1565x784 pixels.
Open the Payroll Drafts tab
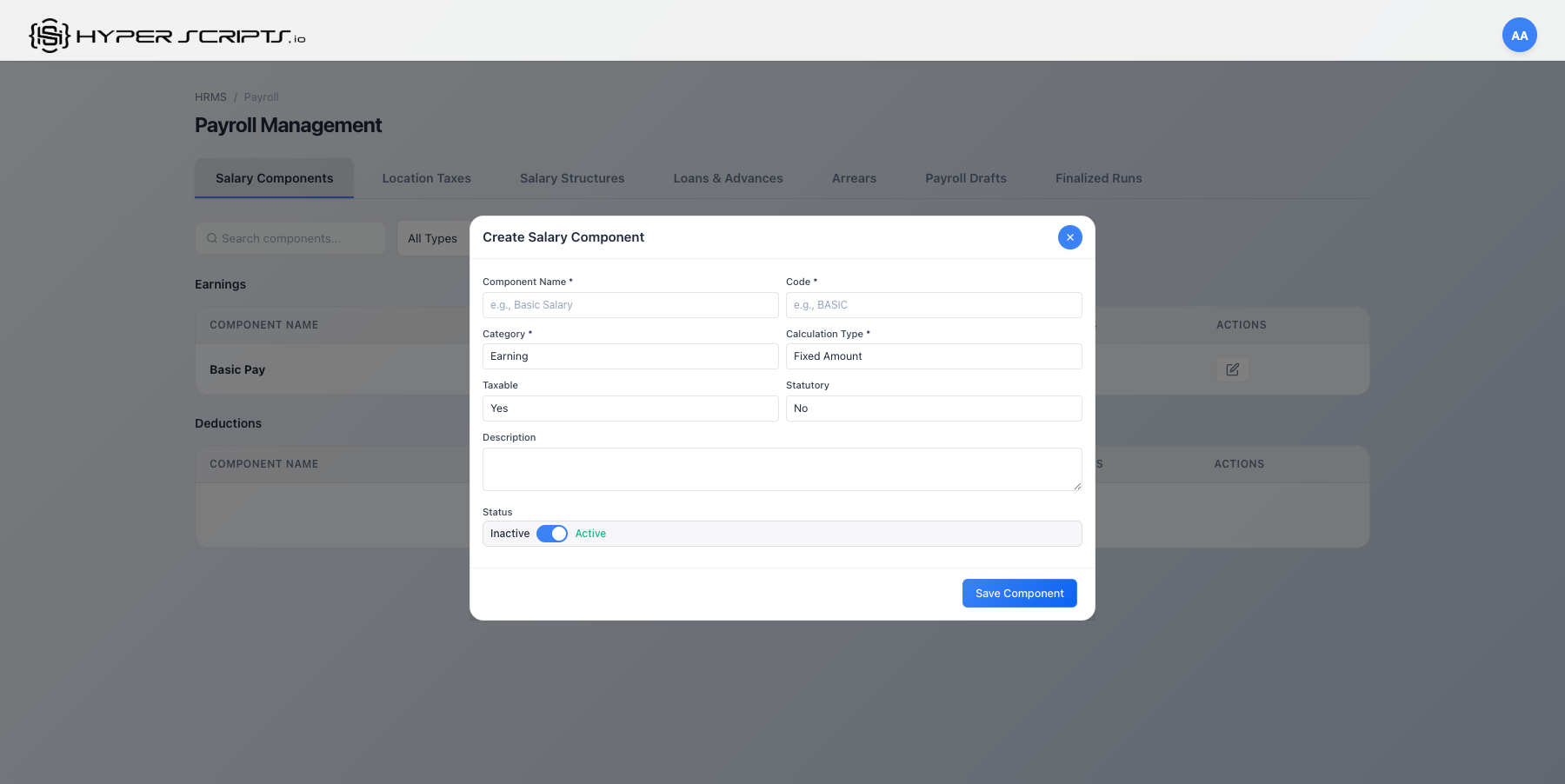click(965, 177)
